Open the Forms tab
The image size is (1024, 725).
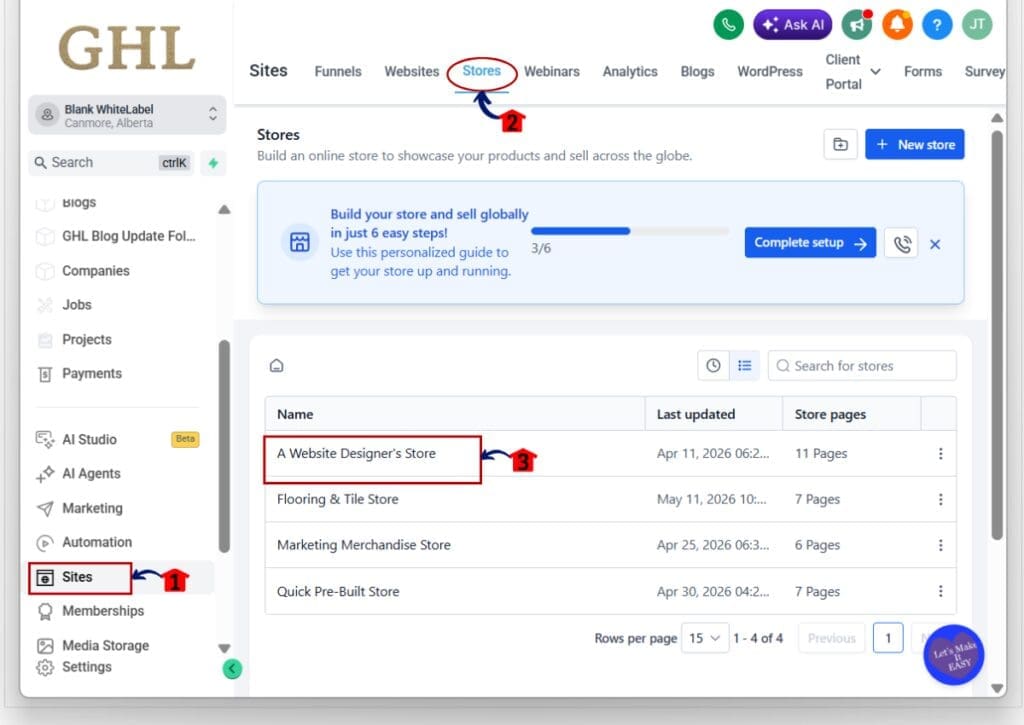pos(923,72)
